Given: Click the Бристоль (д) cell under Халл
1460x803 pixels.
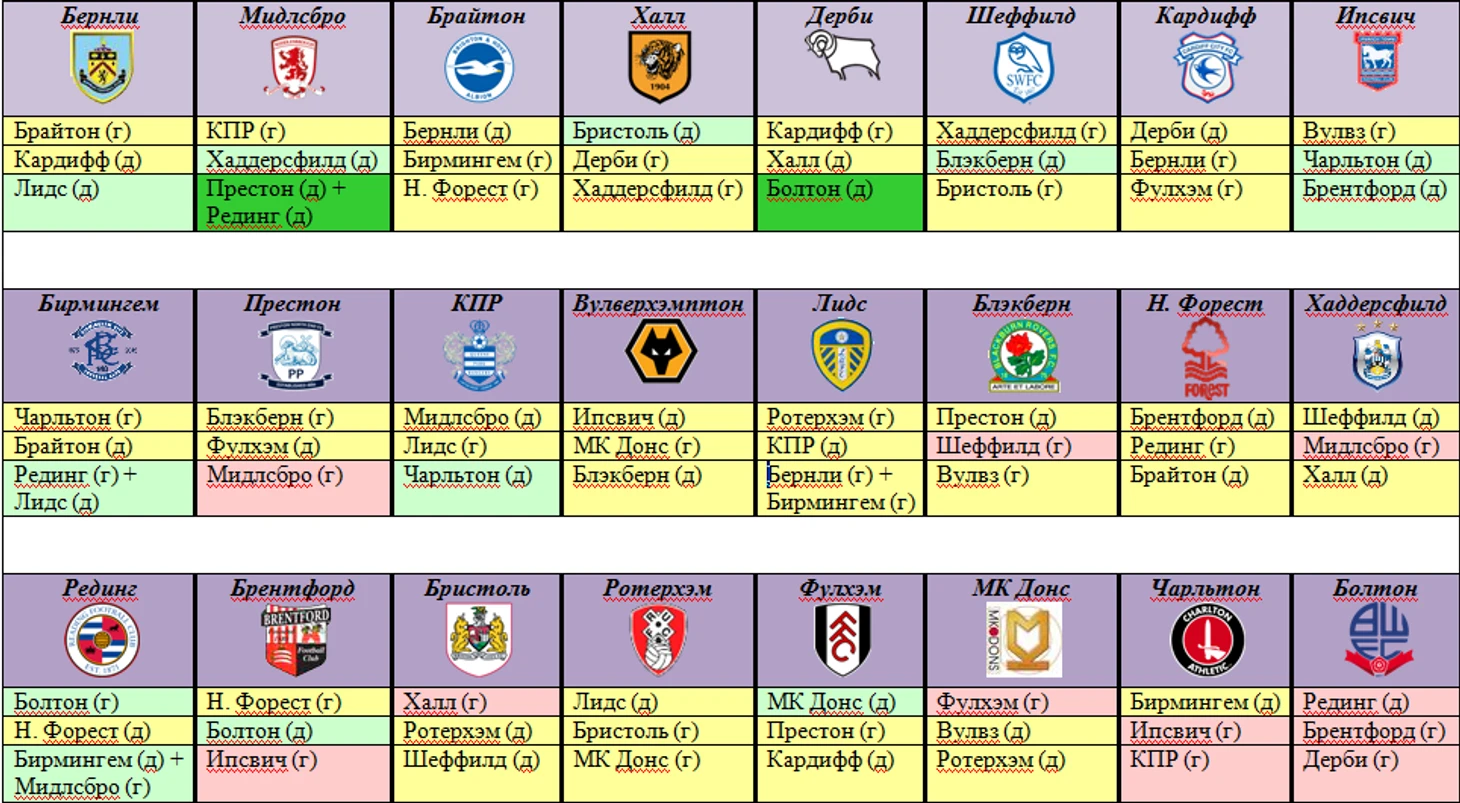Looking at the screenshot, I should click(659, 131).
